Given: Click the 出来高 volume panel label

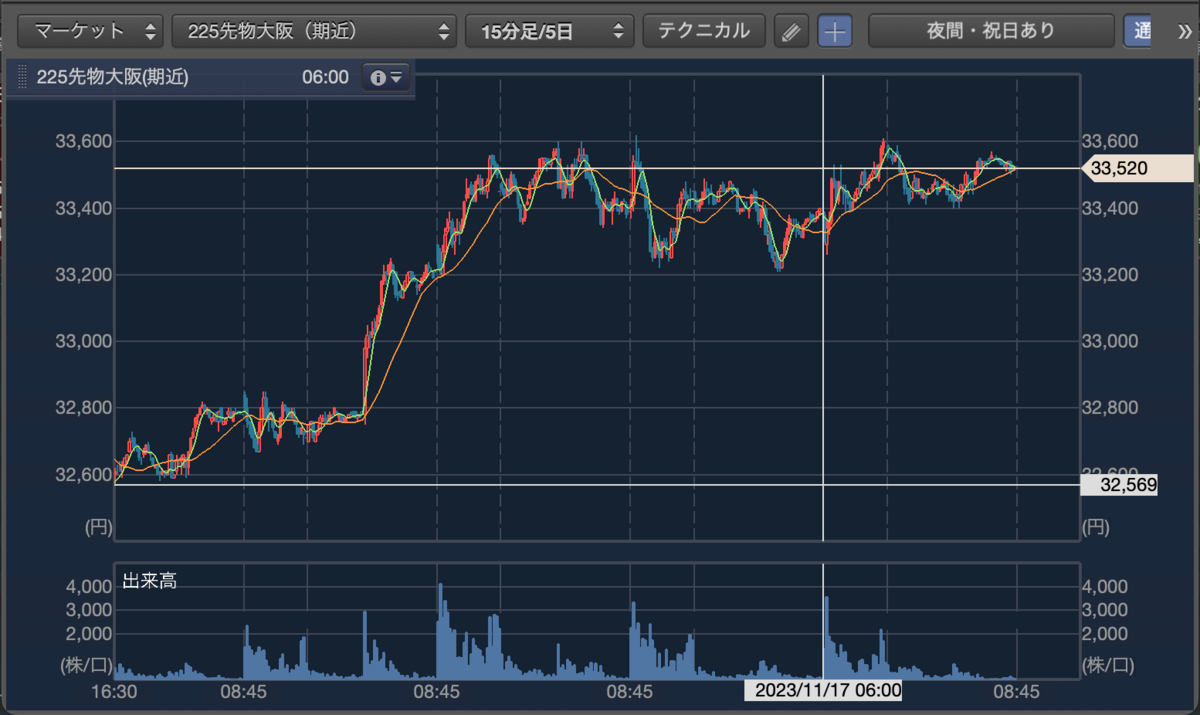Looking at the screenshot, I should point(149,580).
